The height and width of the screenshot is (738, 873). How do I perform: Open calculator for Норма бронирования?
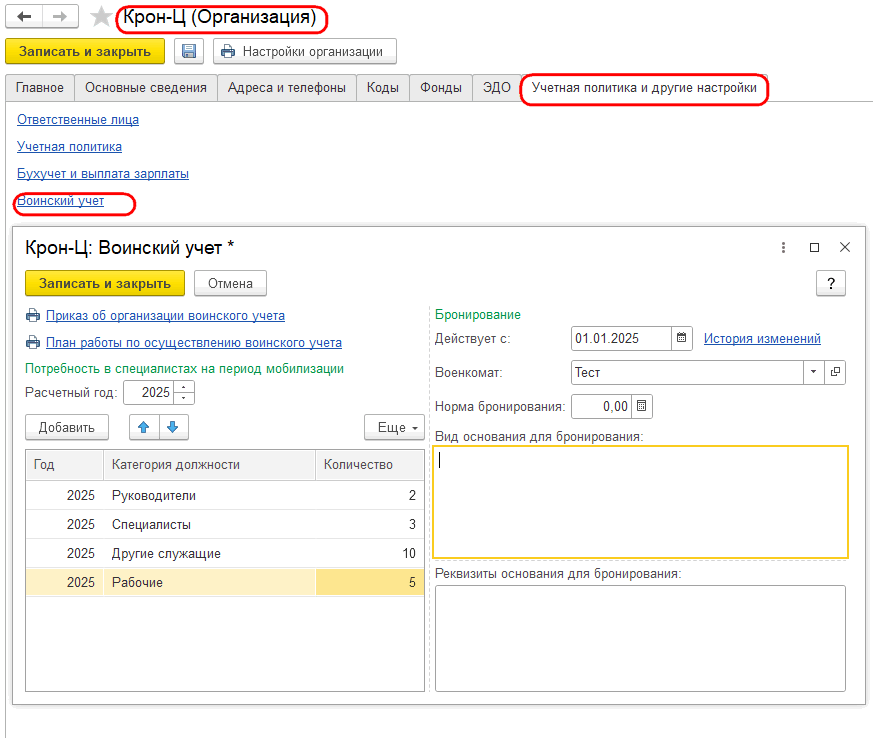[x=641, y=406]
